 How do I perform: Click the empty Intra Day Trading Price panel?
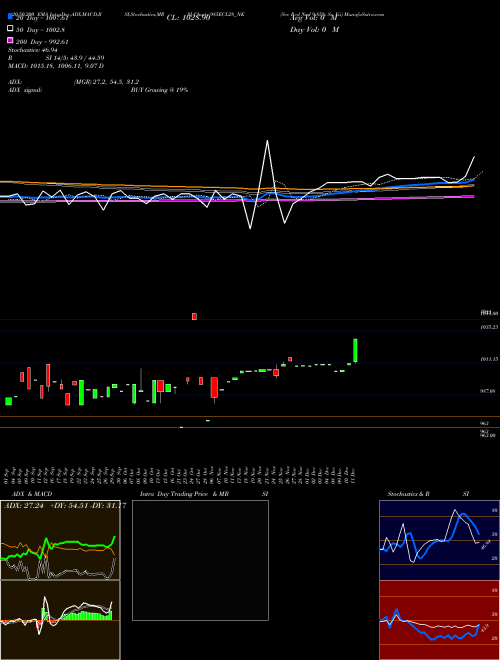pyautogui.click(x=200, y=560)
